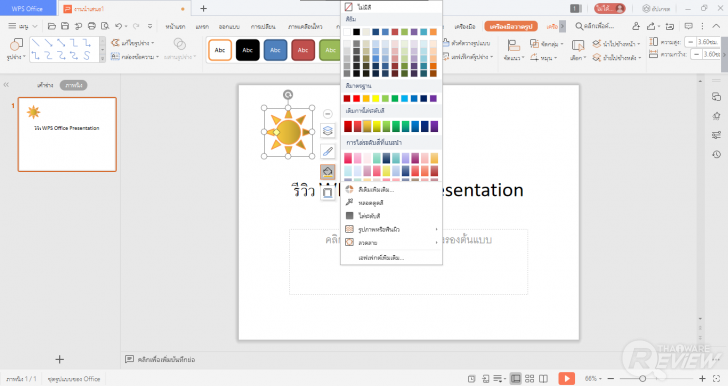Open Picture or Texture fill submenu

click(391, 229)
